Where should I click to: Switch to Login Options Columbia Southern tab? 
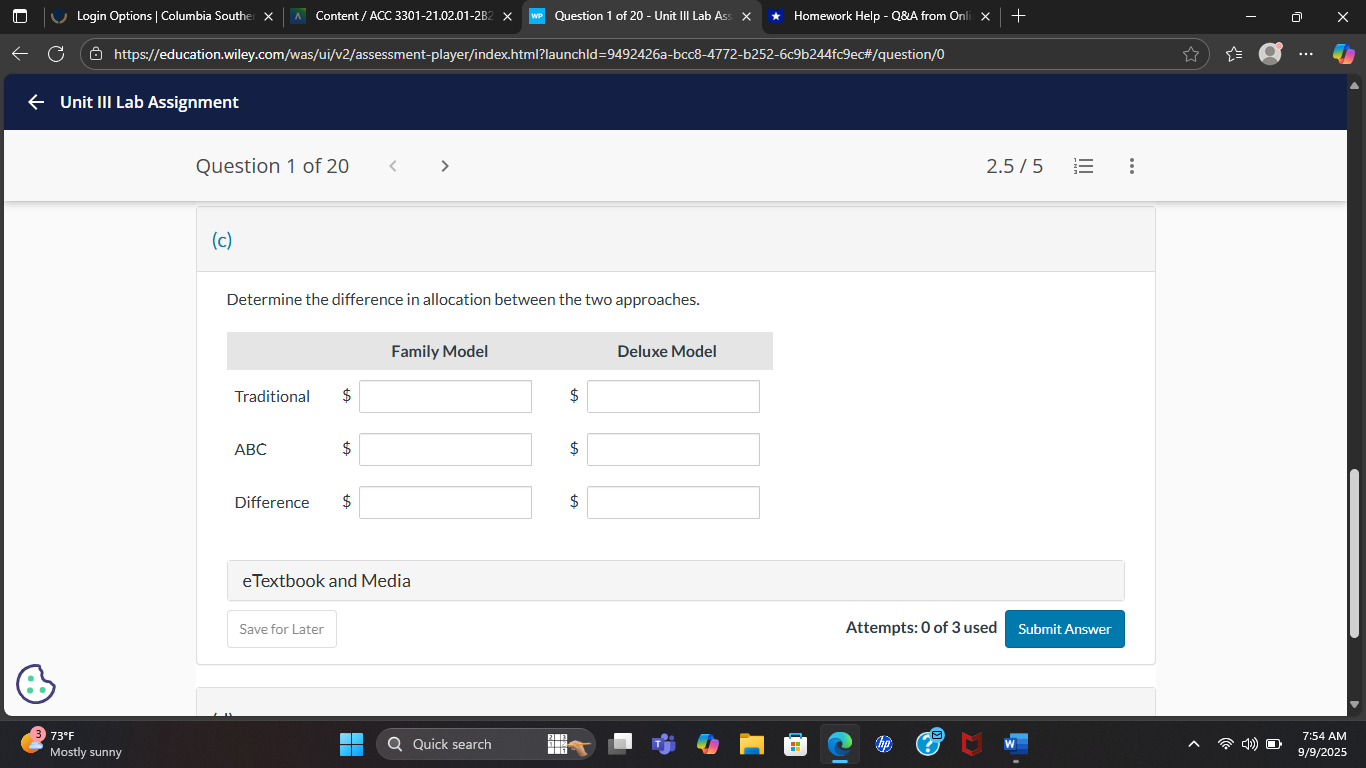coord(161,16)
